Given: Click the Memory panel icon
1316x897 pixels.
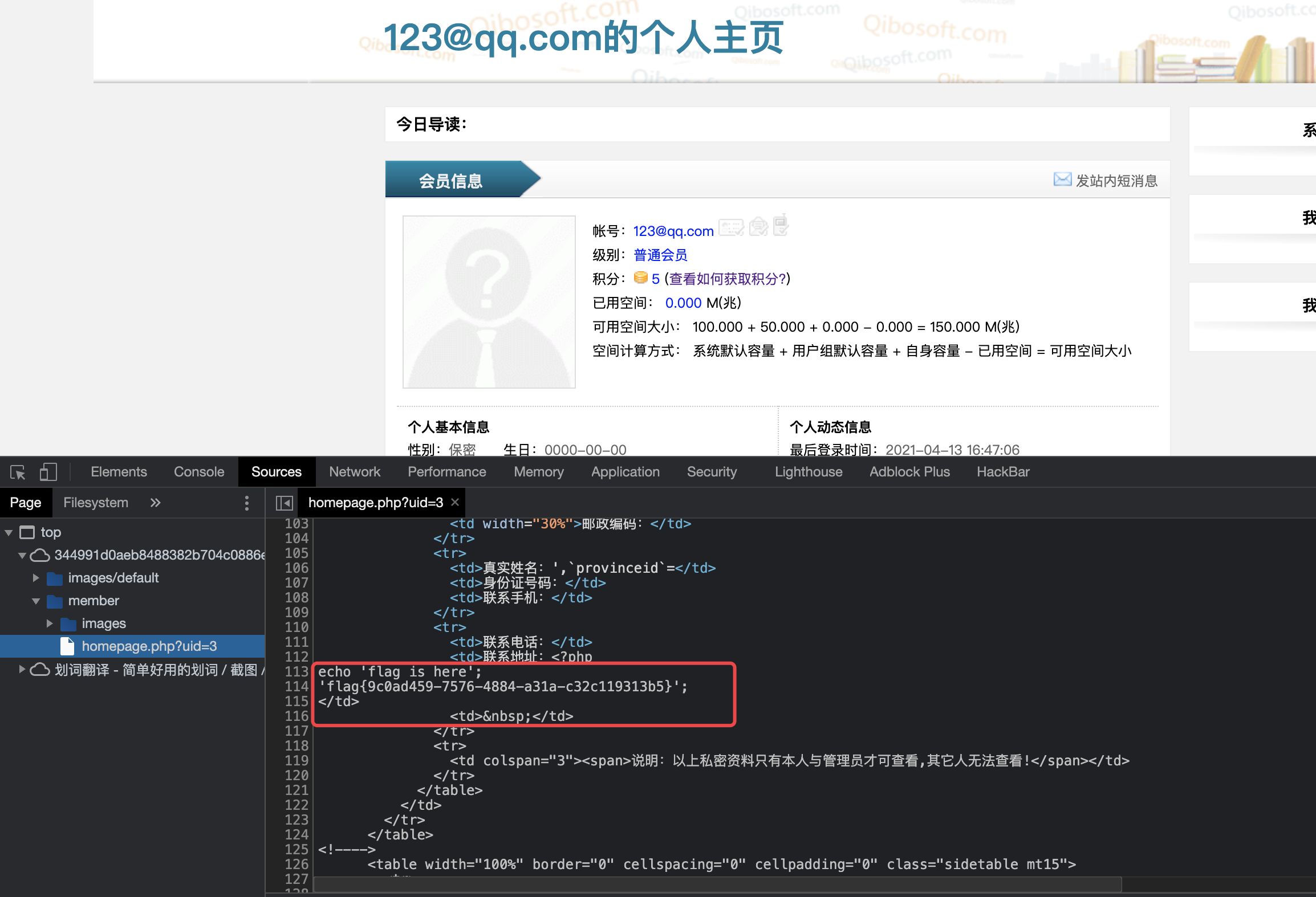Looking at the screenshot, I should [x=541, y=472].
